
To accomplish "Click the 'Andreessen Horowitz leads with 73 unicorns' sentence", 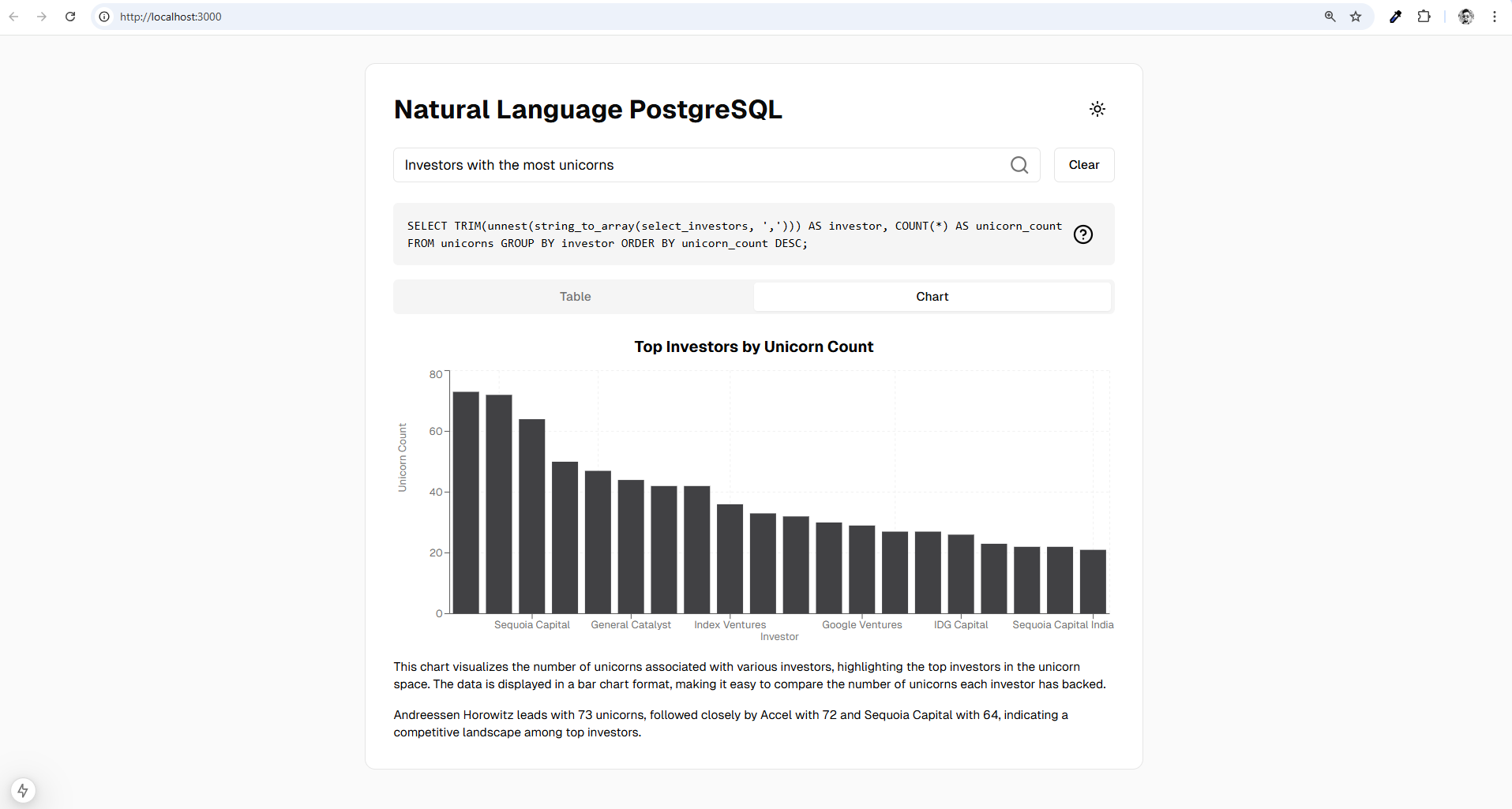I will coord(731,724).
